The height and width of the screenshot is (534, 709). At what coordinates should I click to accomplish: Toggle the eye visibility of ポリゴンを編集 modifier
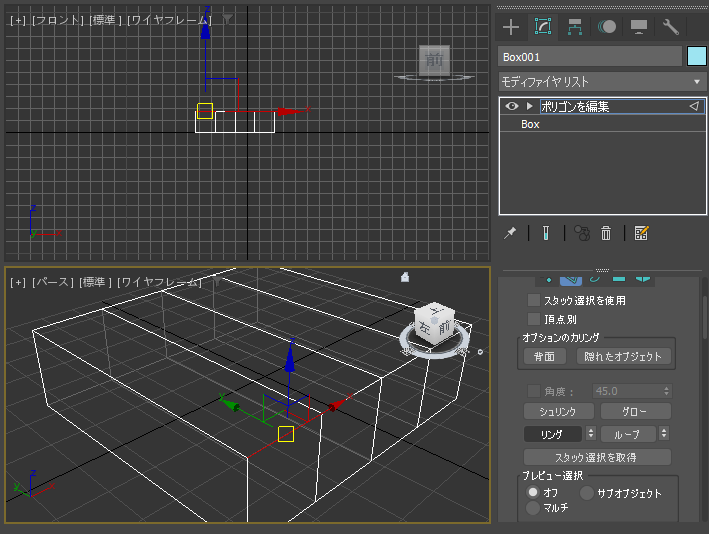(x=512, y=106)
